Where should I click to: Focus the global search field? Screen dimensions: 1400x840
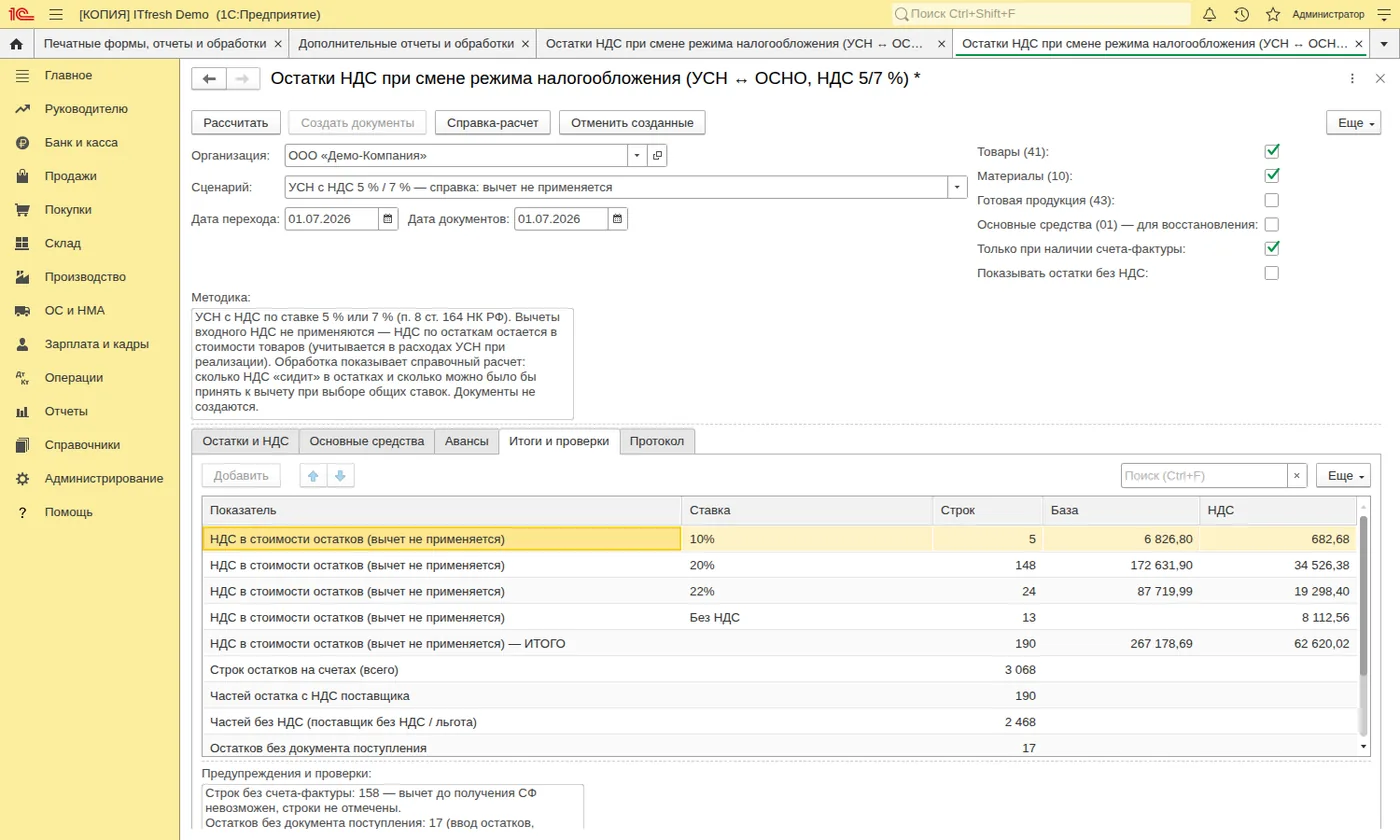(x=1040, y=14)
